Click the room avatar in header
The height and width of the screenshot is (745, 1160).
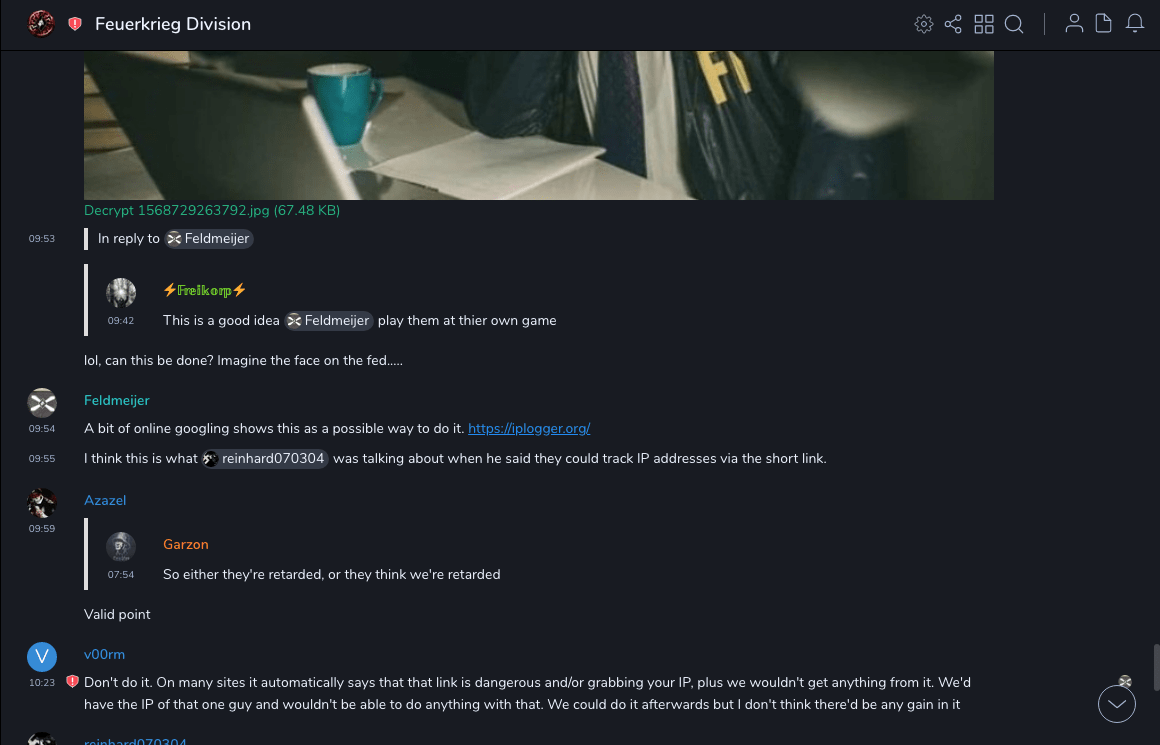click(x=41, y=24)
